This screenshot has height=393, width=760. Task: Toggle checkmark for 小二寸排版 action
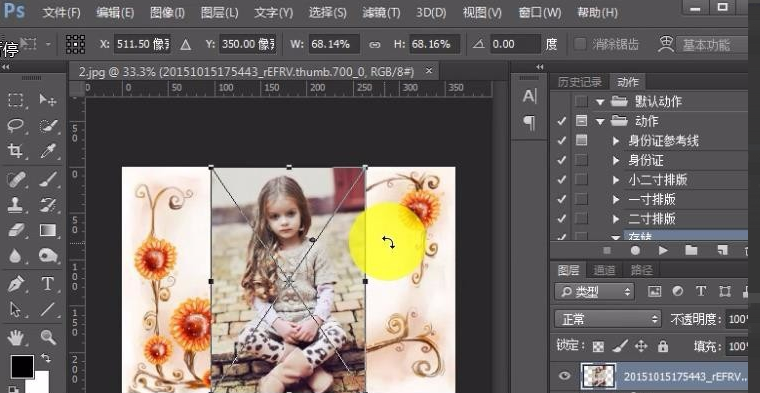[561, 180]
